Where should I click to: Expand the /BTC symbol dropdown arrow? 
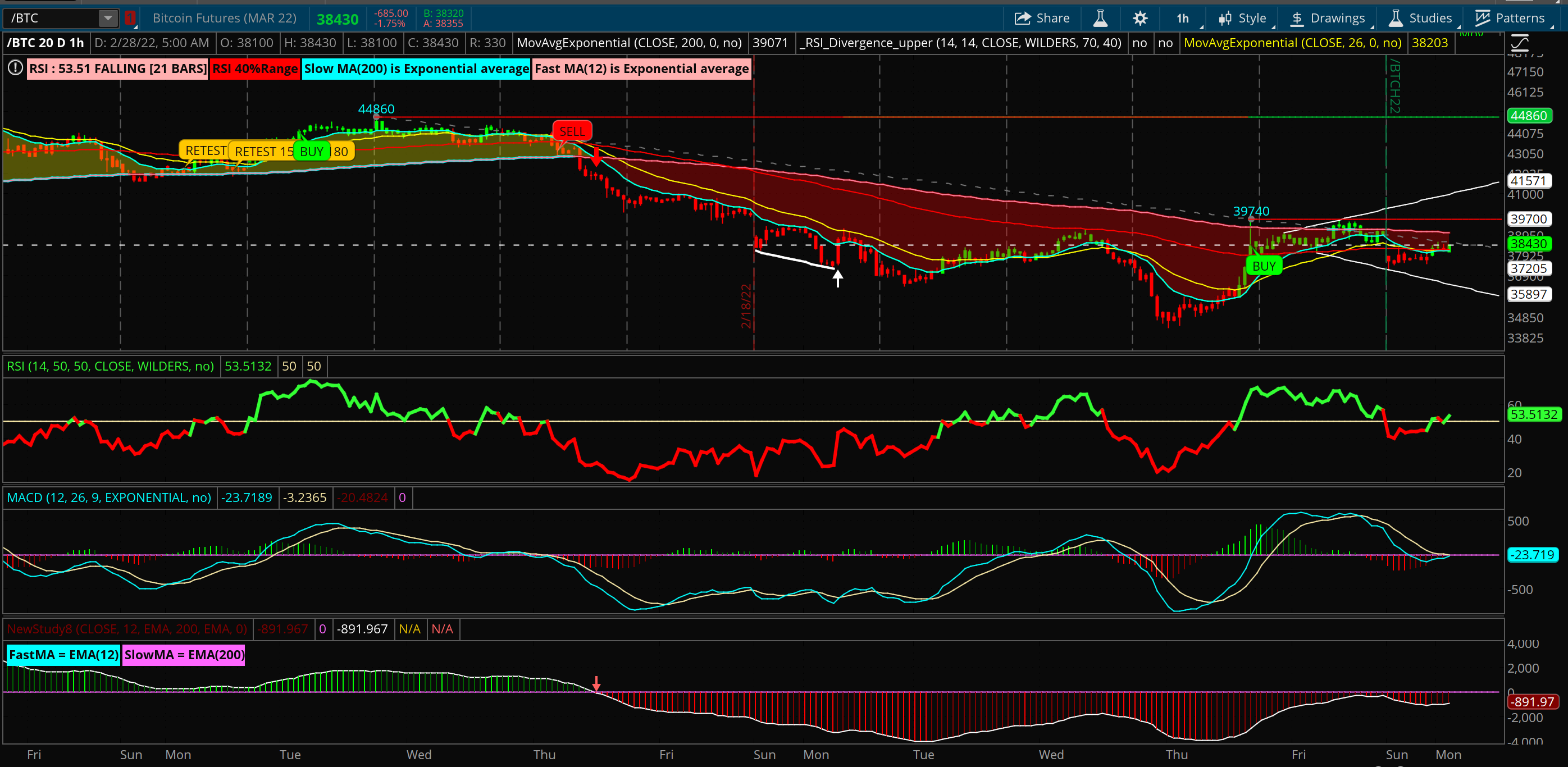[x=108, y=19]
